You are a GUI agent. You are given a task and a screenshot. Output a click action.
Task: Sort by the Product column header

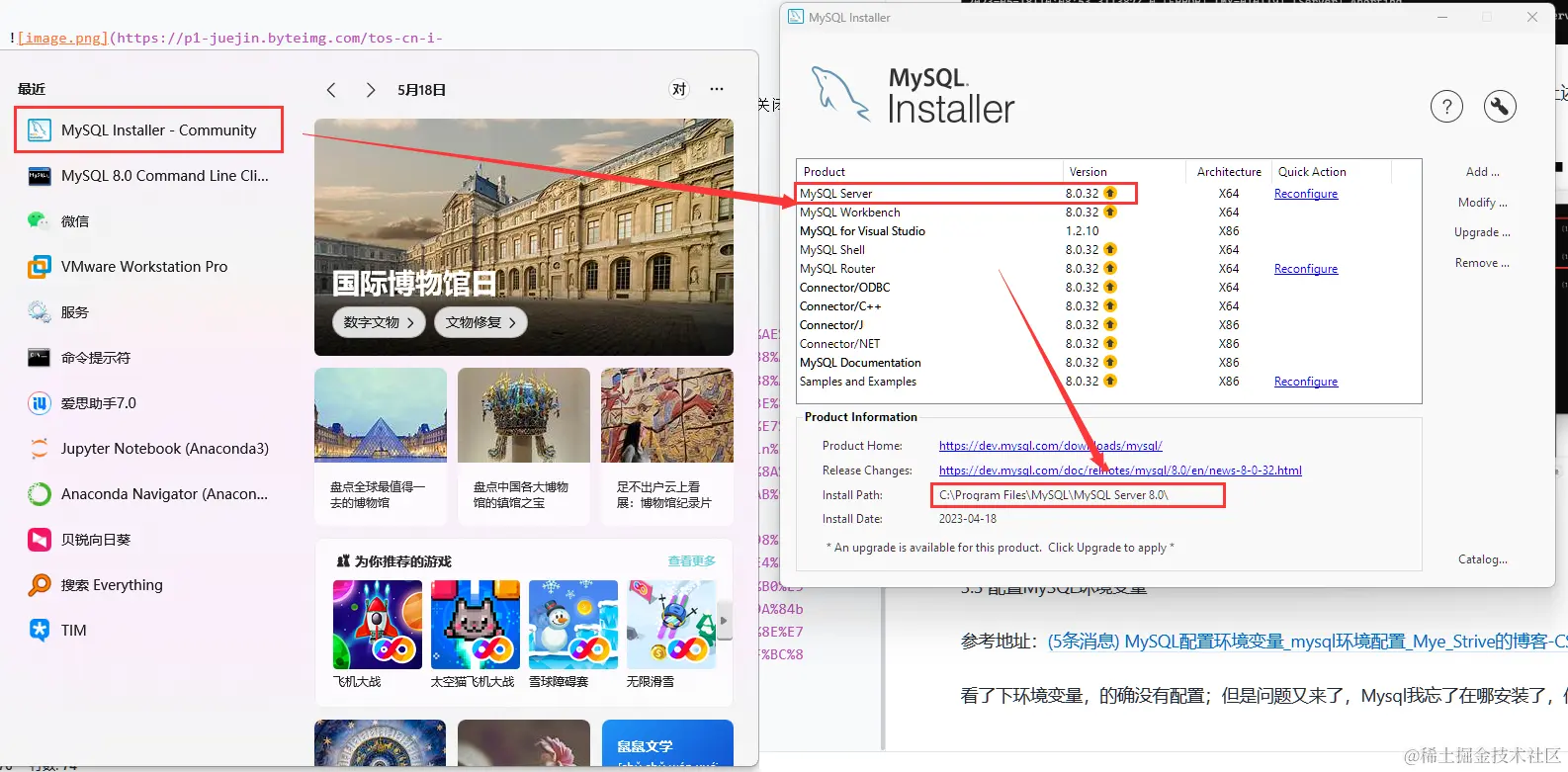930,172
